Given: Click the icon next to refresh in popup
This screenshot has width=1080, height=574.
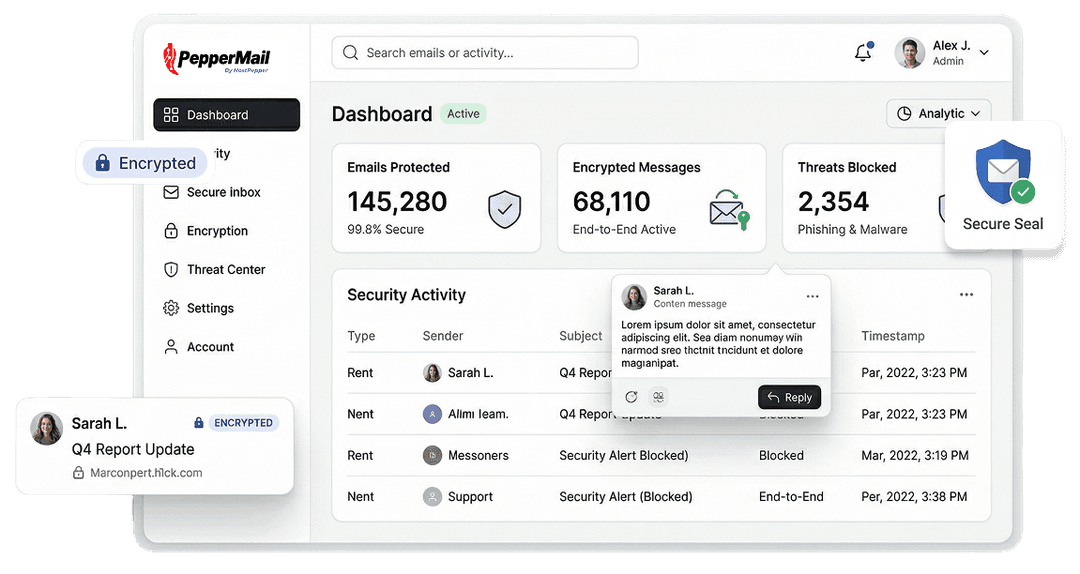Looking at the screenshot, I should point(658,397).
